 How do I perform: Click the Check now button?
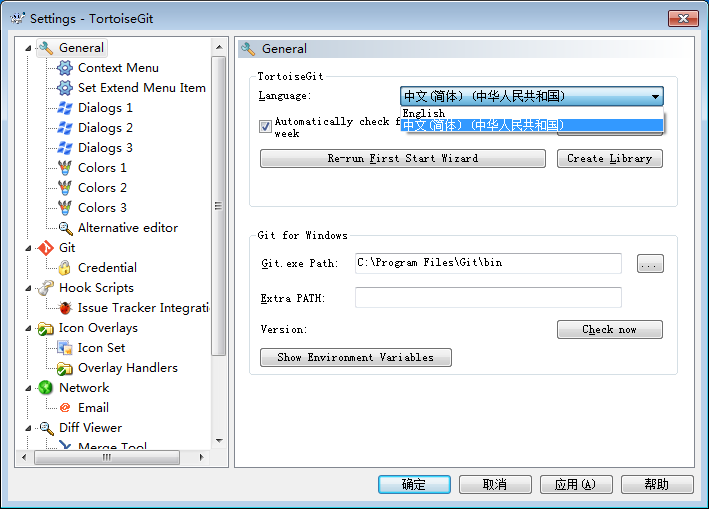[x=610, y=330]
